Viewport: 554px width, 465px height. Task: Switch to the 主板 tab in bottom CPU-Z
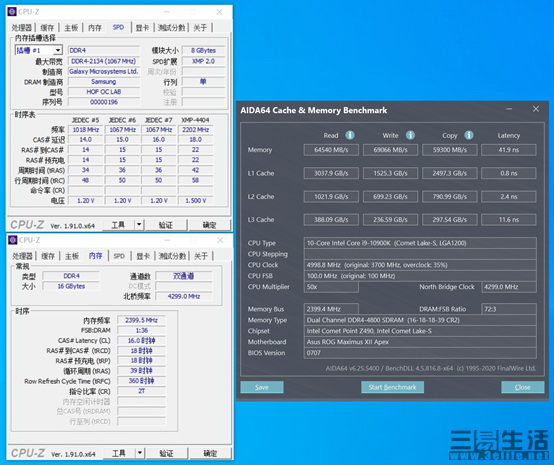click(72, 256)
